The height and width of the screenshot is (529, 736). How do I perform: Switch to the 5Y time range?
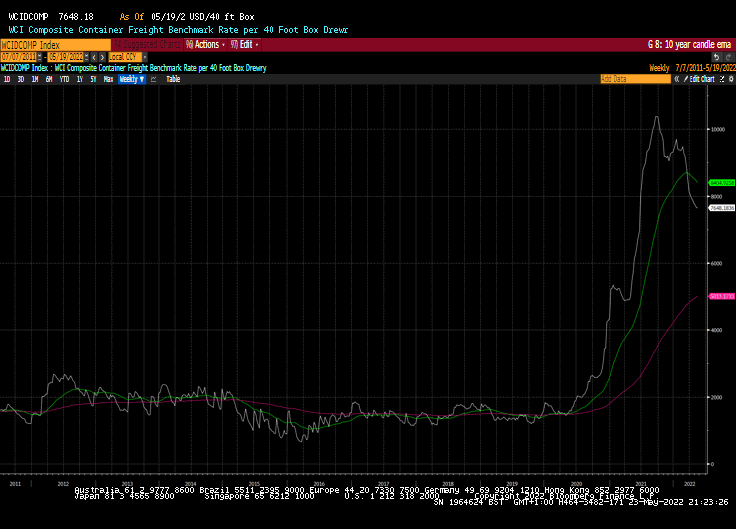[92, 78]
